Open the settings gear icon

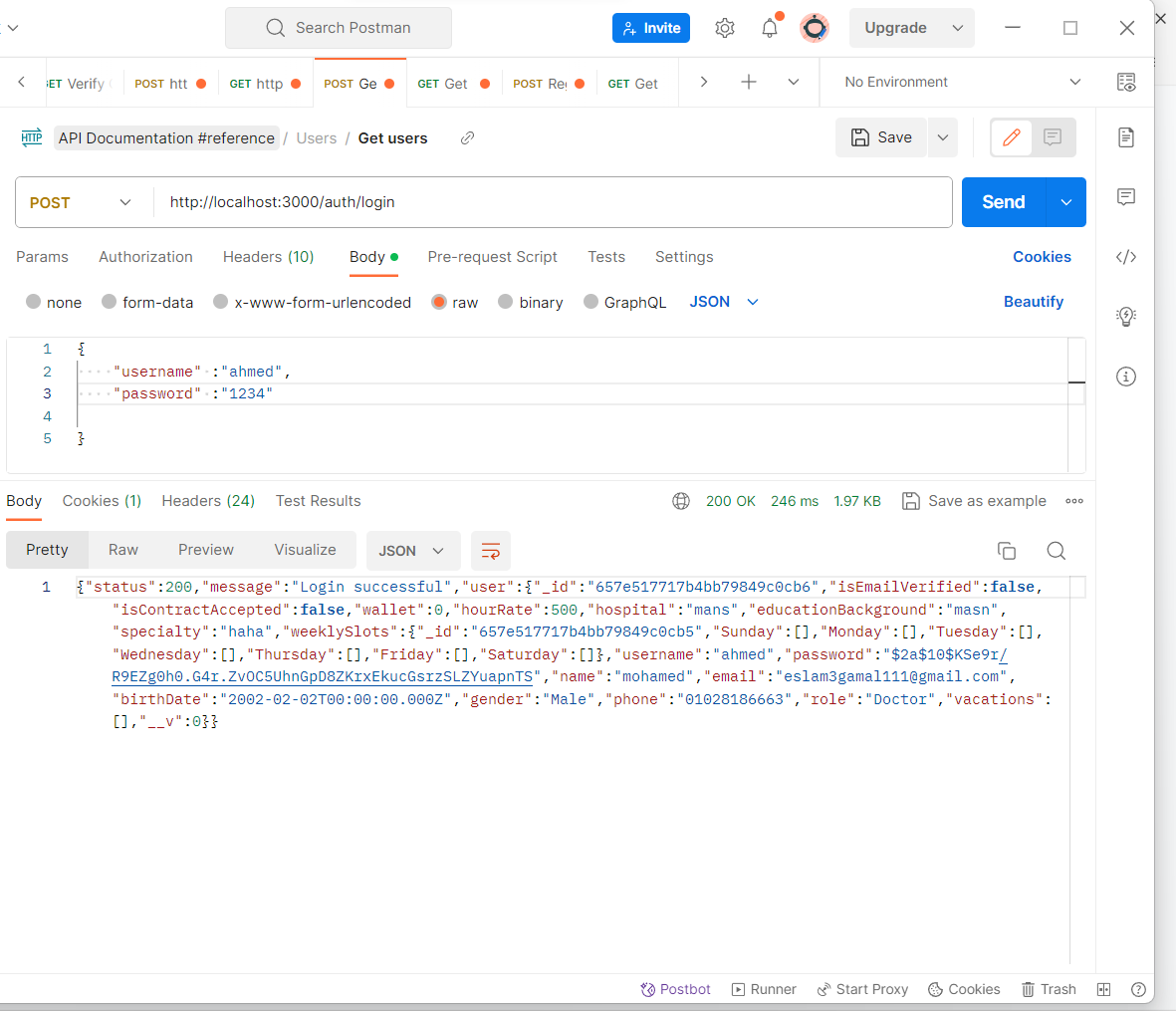tap(725, 29)
